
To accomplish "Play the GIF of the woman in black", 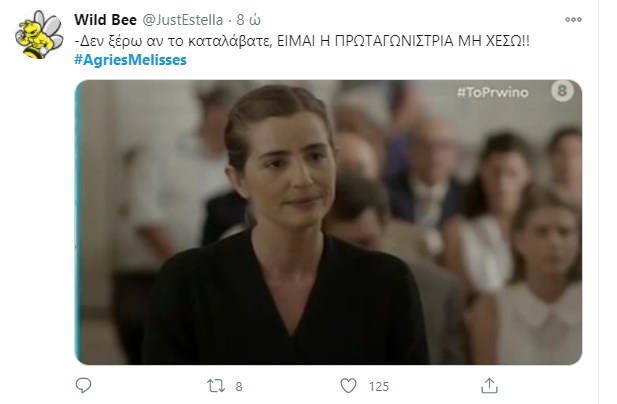I will [328, 222].
